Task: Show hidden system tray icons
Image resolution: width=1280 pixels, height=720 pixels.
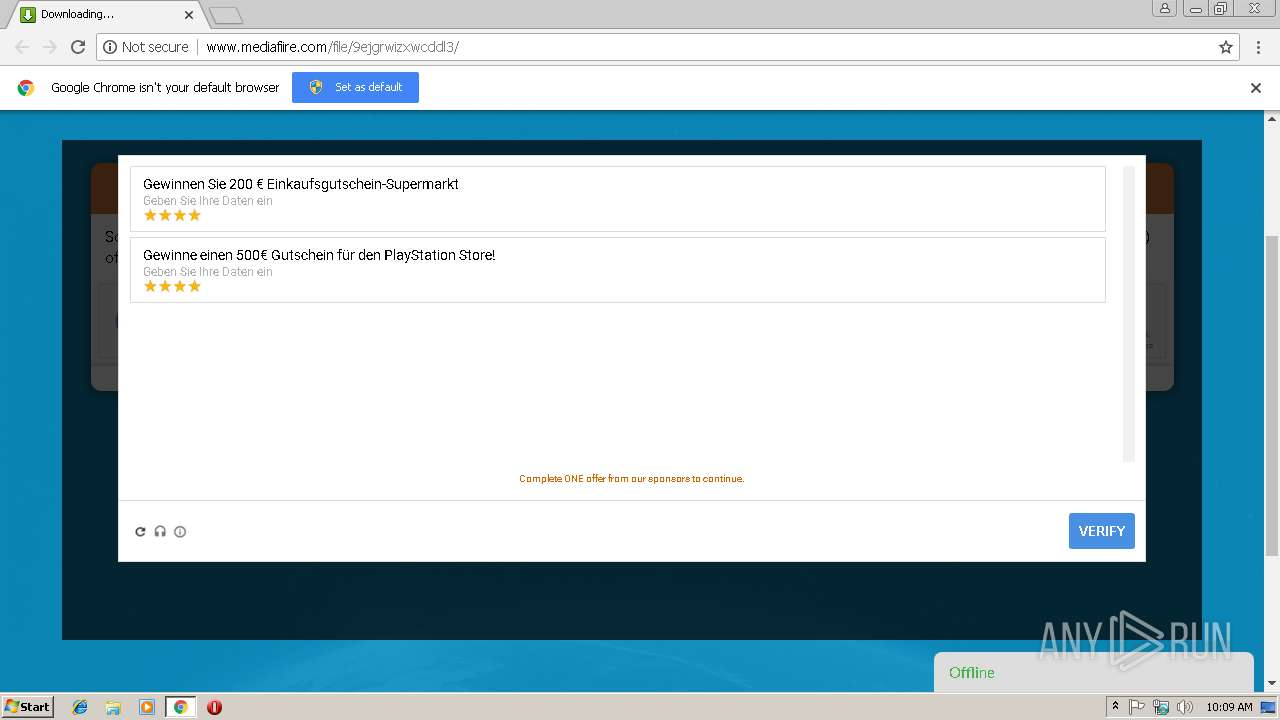Action: [1115, 707]
